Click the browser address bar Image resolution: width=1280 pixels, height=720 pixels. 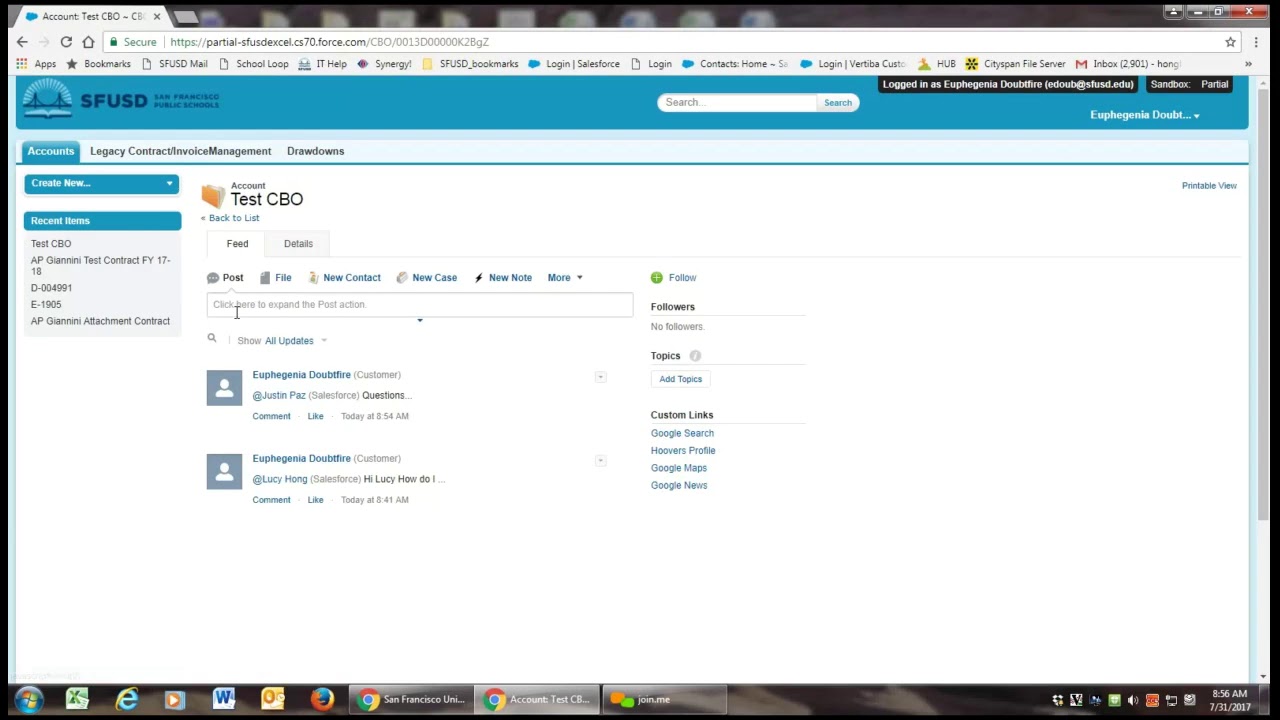pyautogui.click(x=660, y=42)
